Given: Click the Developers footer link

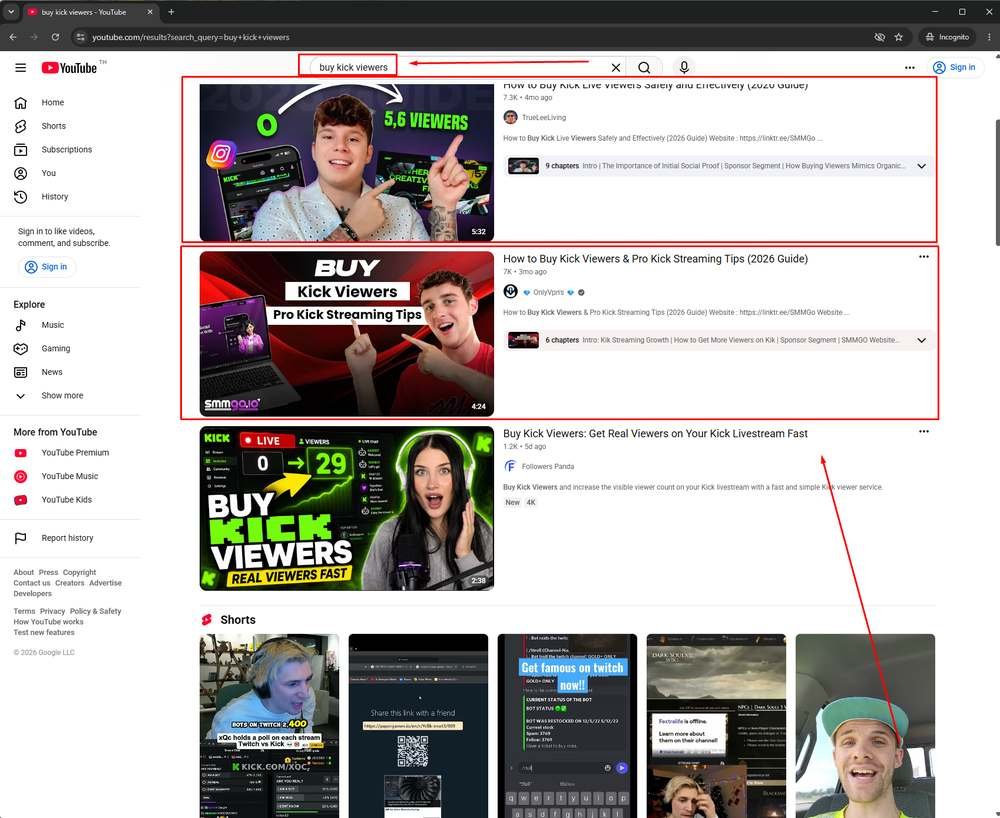Looking at the screenshot, I should pos(33,594).
